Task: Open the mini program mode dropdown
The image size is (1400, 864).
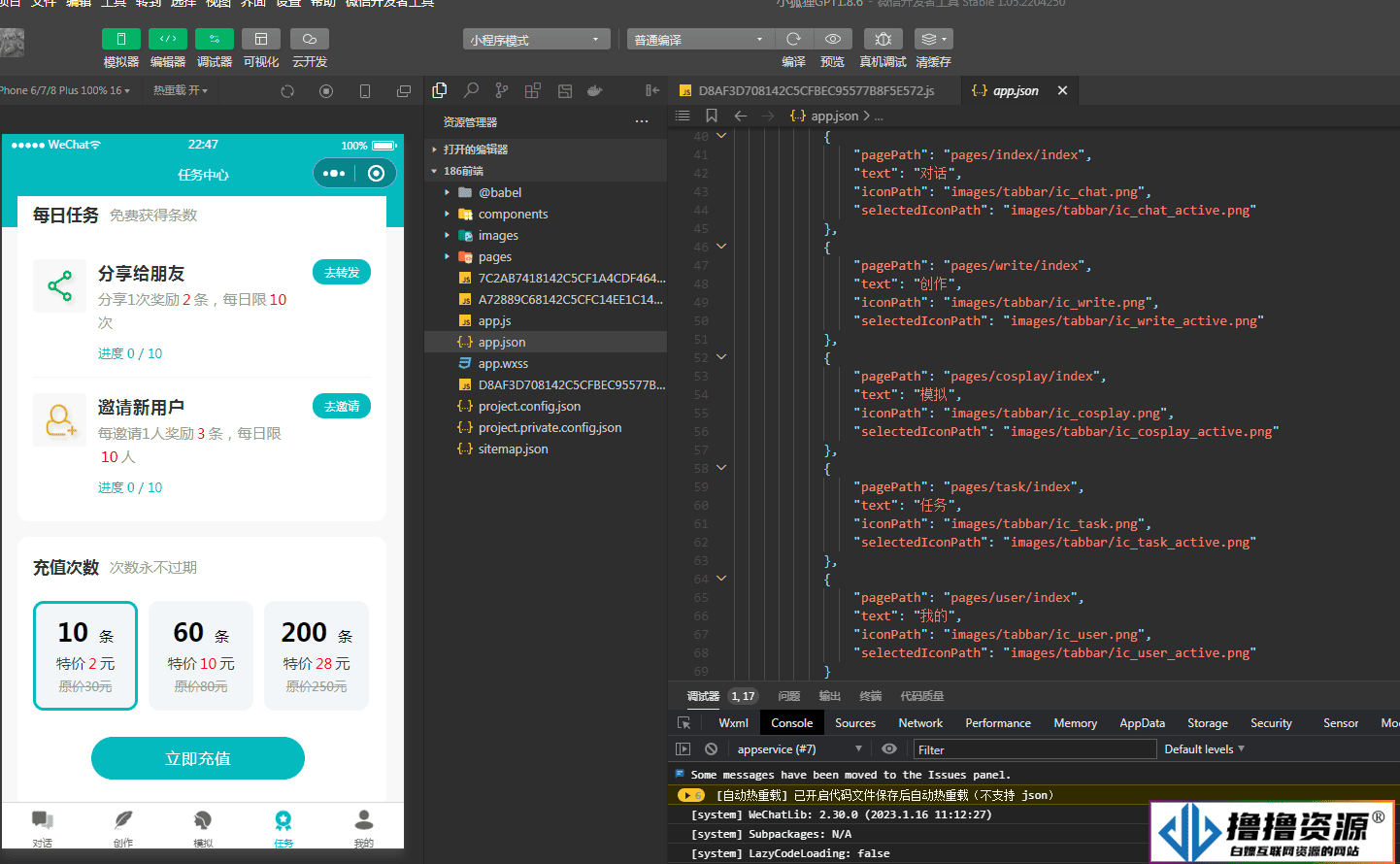Action: [x=536, y=40]
